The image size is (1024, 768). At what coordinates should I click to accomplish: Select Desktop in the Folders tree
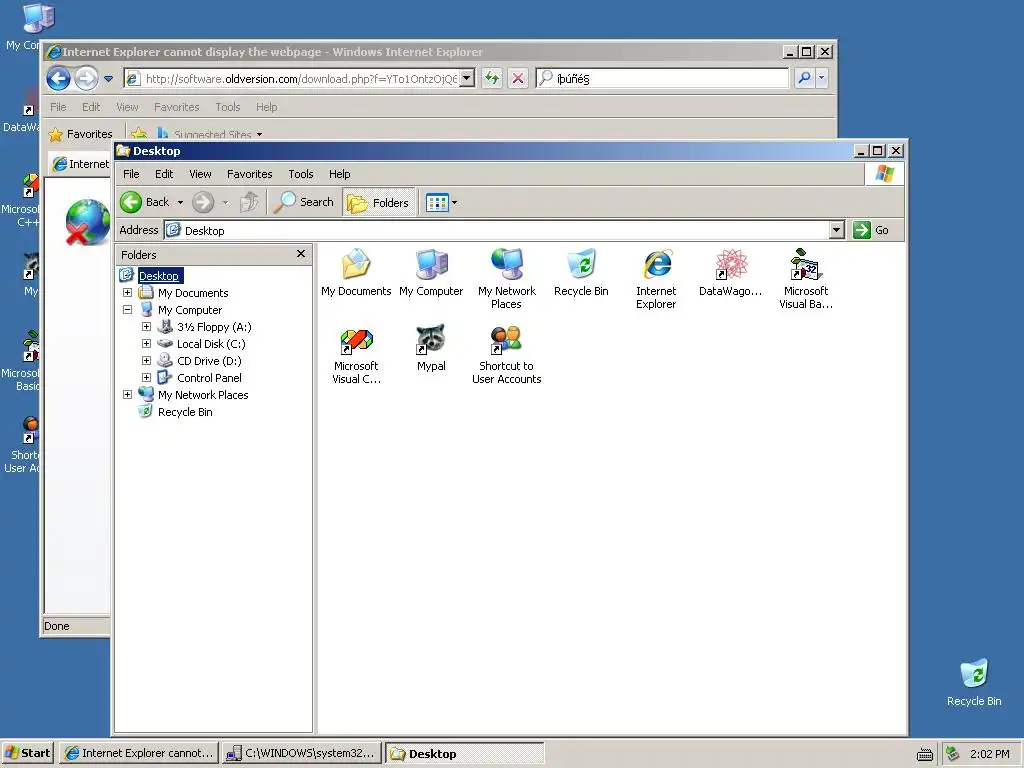[159, 276]
